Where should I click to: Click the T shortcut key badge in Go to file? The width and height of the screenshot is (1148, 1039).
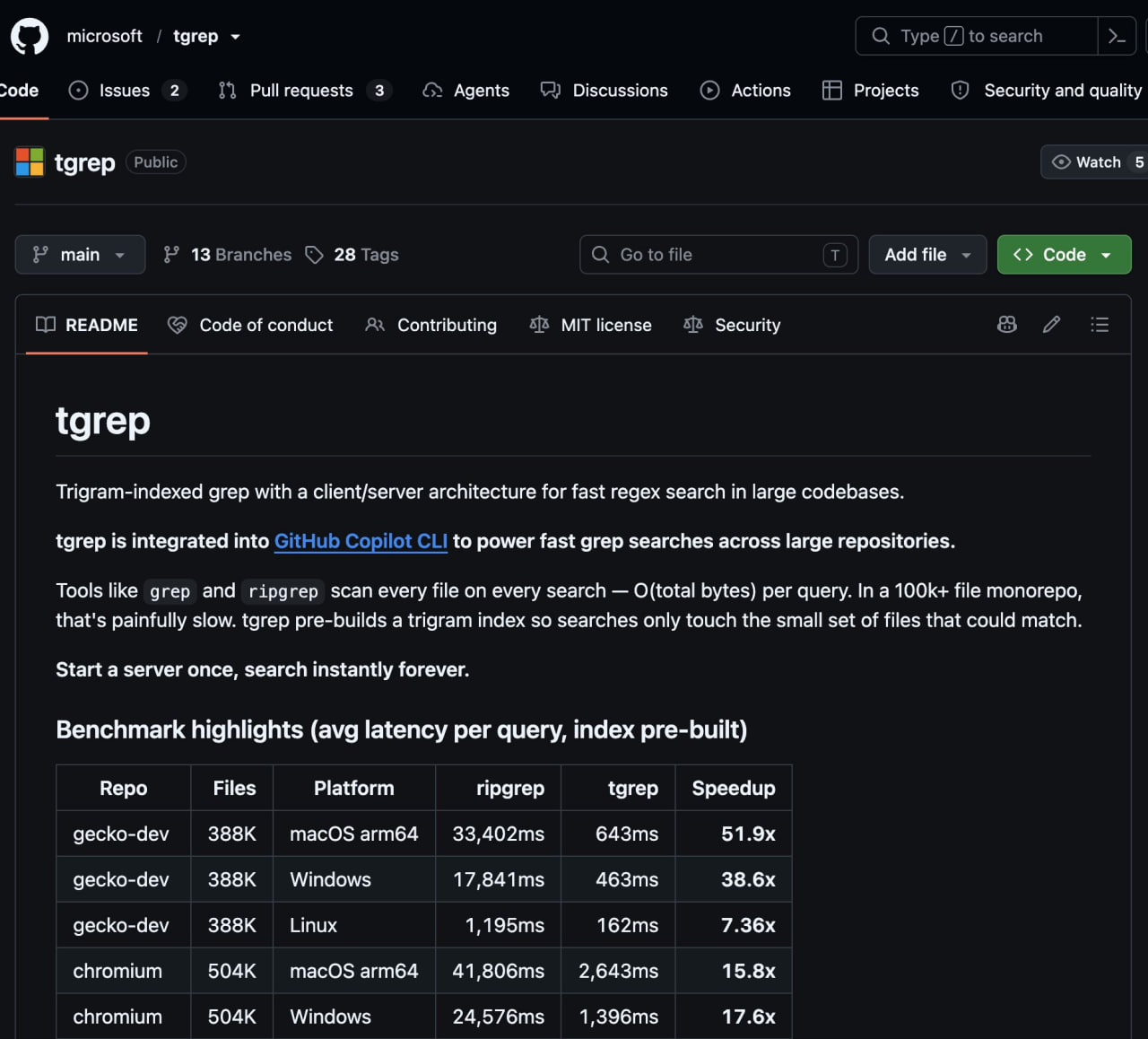click(835, 255)
